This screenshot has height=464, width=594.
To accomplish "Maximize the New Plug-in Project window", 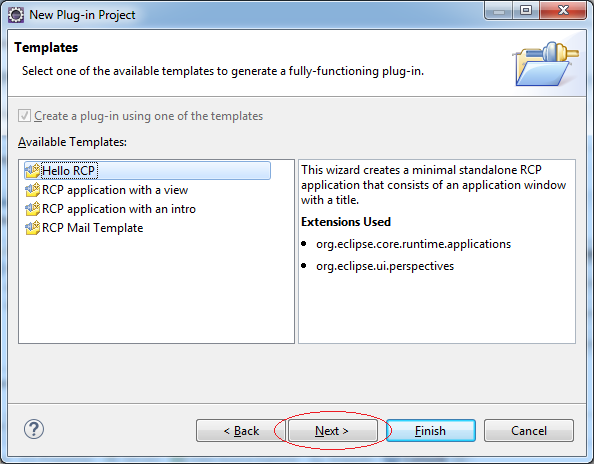I will [x=526, y=10].
